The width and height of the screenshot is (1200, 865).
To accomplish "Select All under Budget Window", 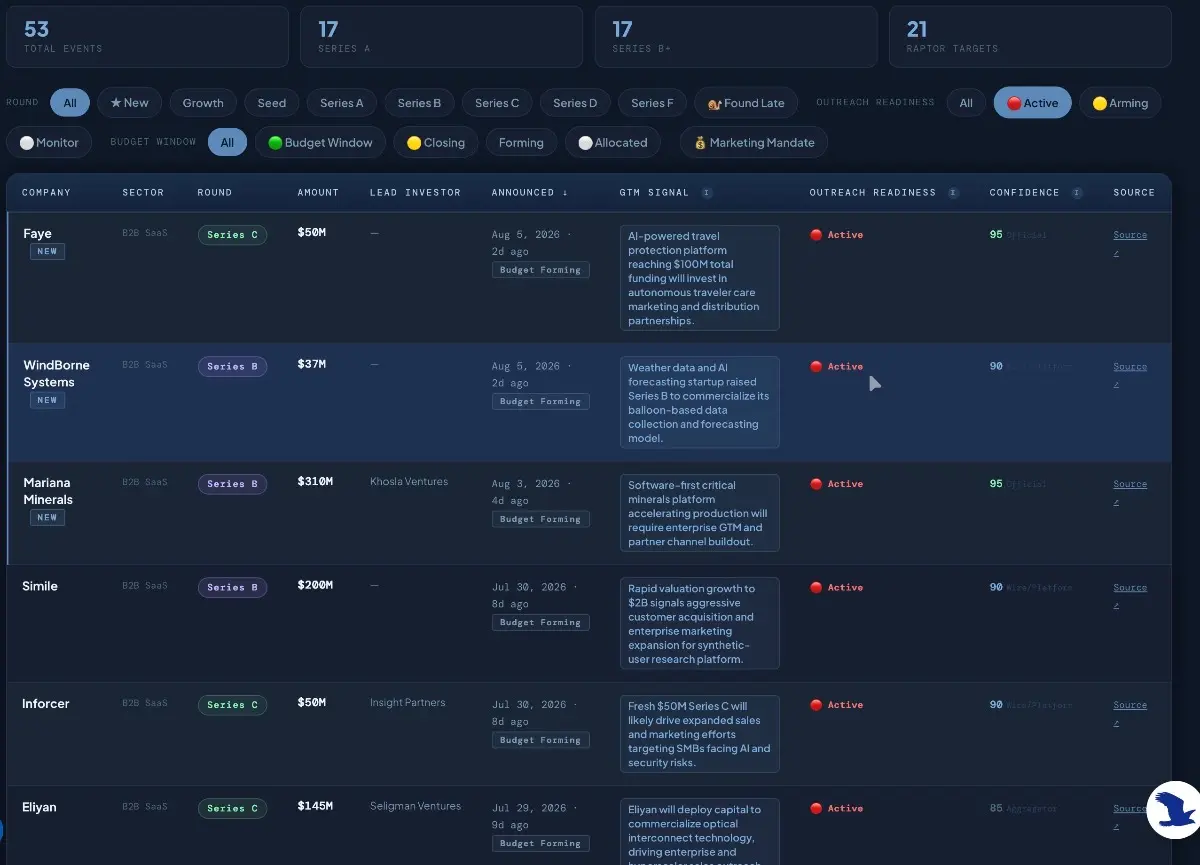I will 227,143.
